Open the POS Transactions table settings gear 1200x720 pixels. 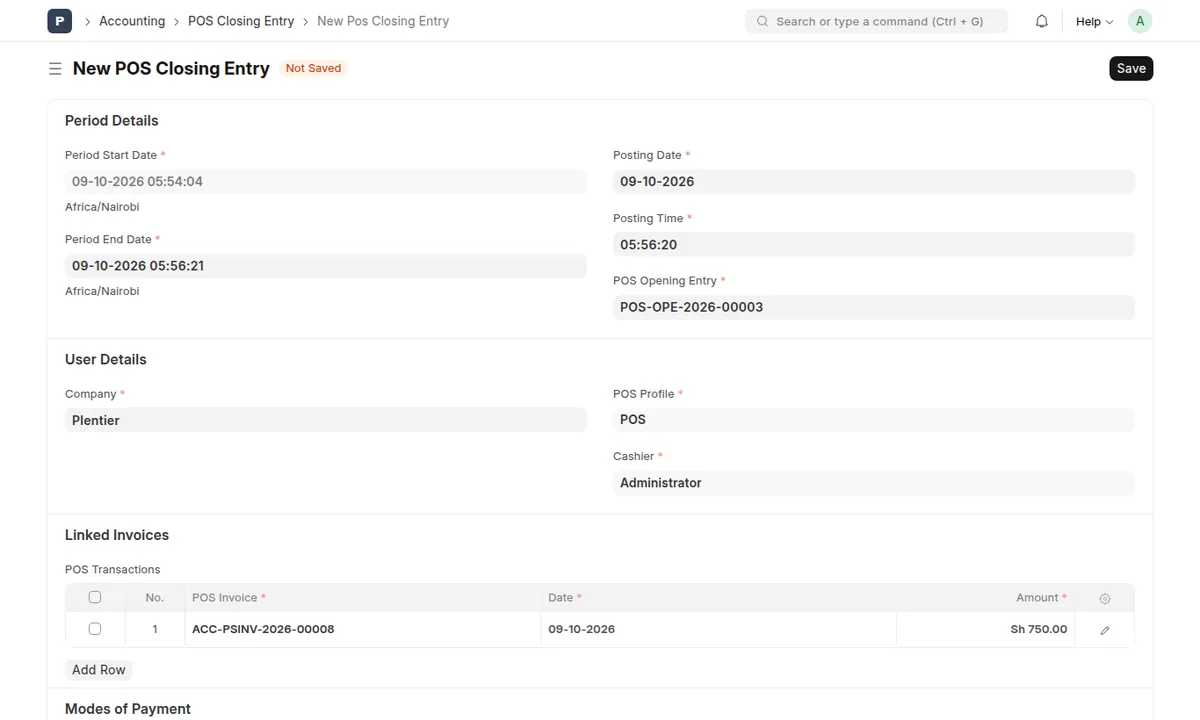pos(1105,598)
